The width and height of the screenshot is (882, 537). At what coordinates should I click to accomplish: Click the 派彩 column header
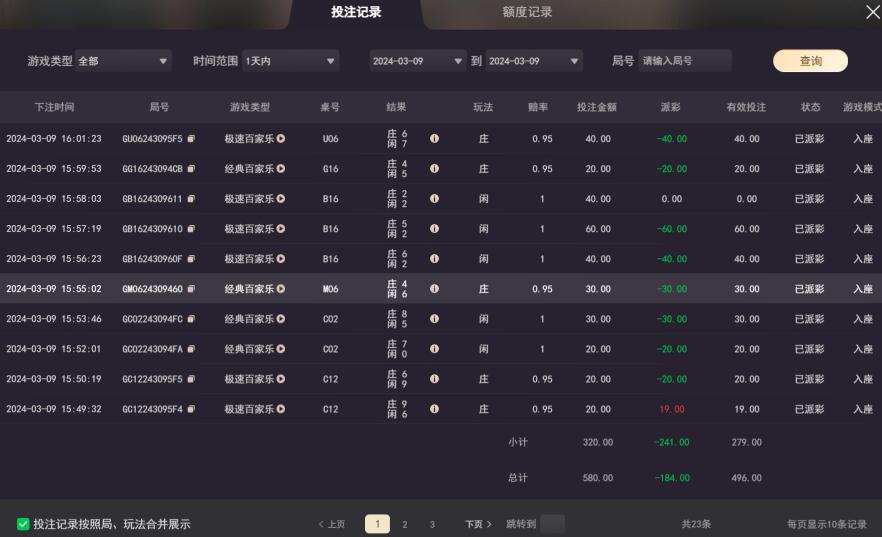point(670,107)
